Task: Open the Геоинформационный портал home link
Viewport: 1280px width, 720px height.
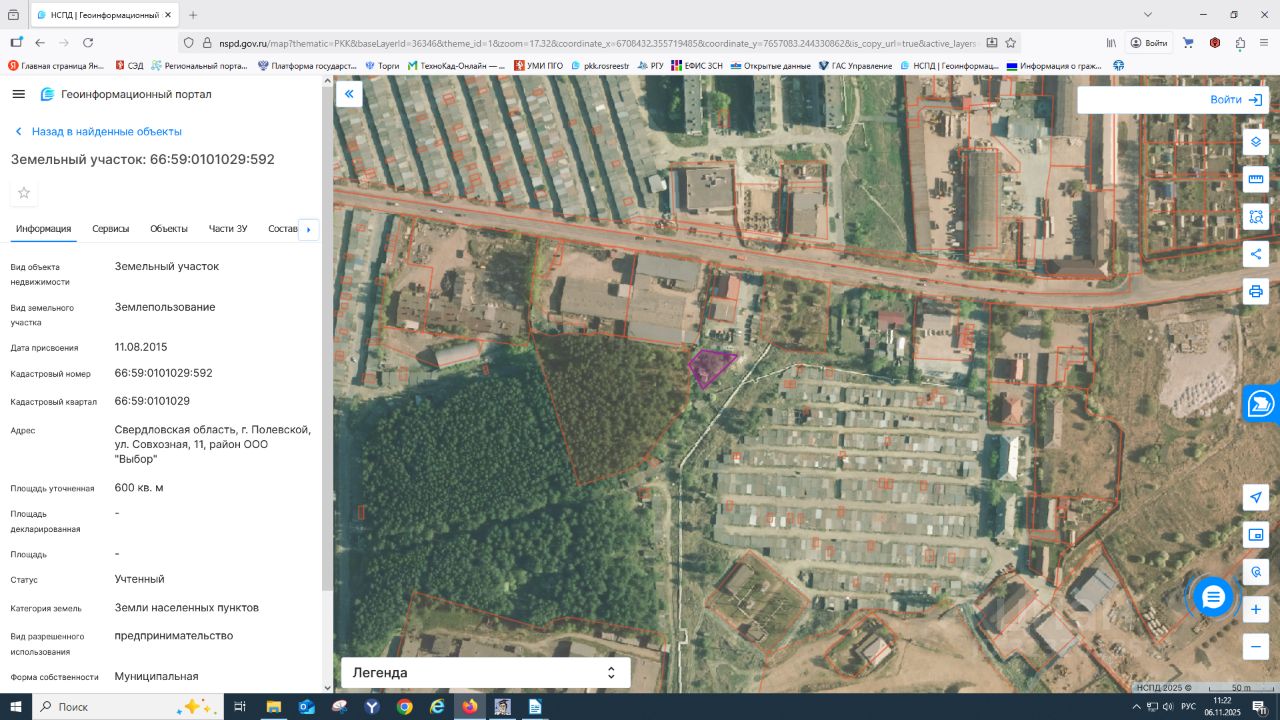Action: 126,94
